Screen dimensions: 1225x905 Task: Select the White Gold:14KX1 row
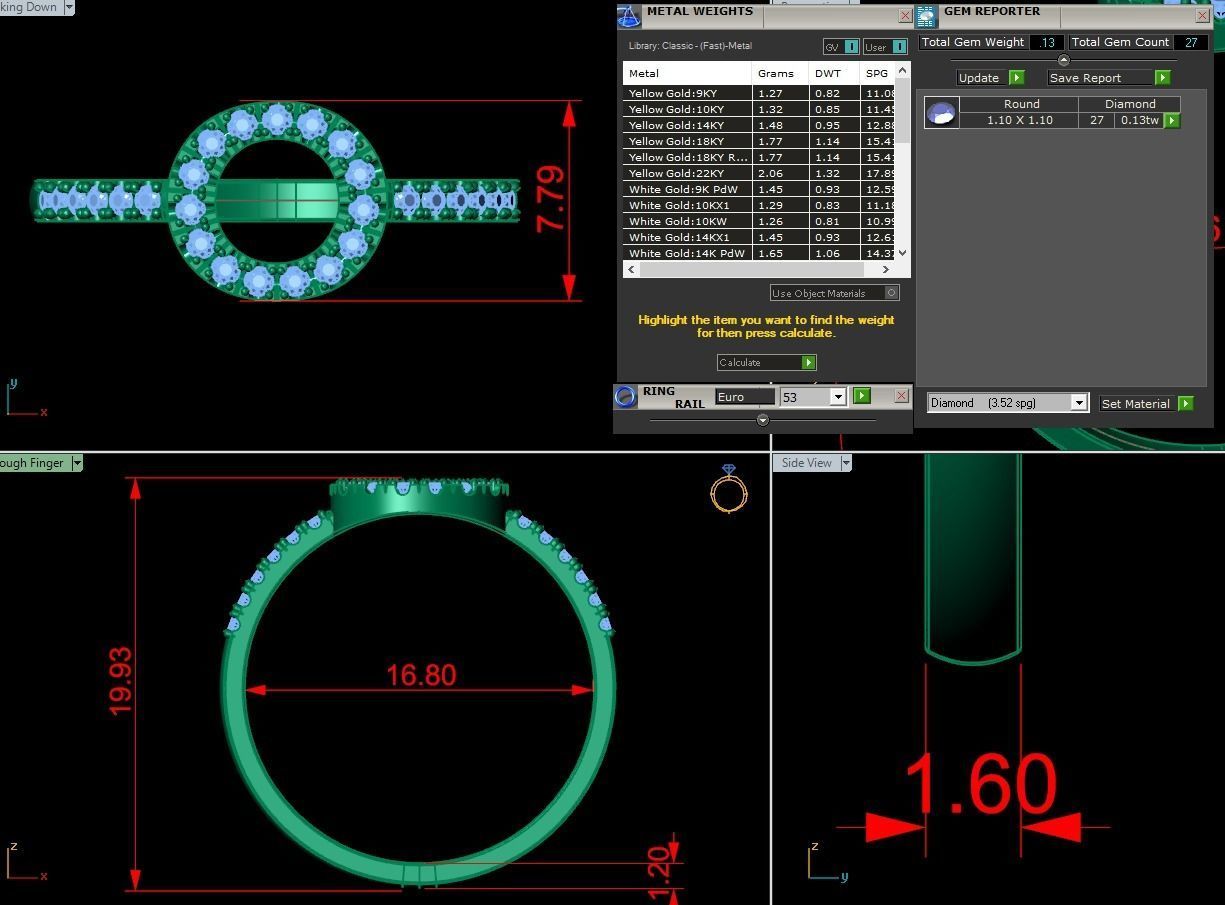(759, 237)
